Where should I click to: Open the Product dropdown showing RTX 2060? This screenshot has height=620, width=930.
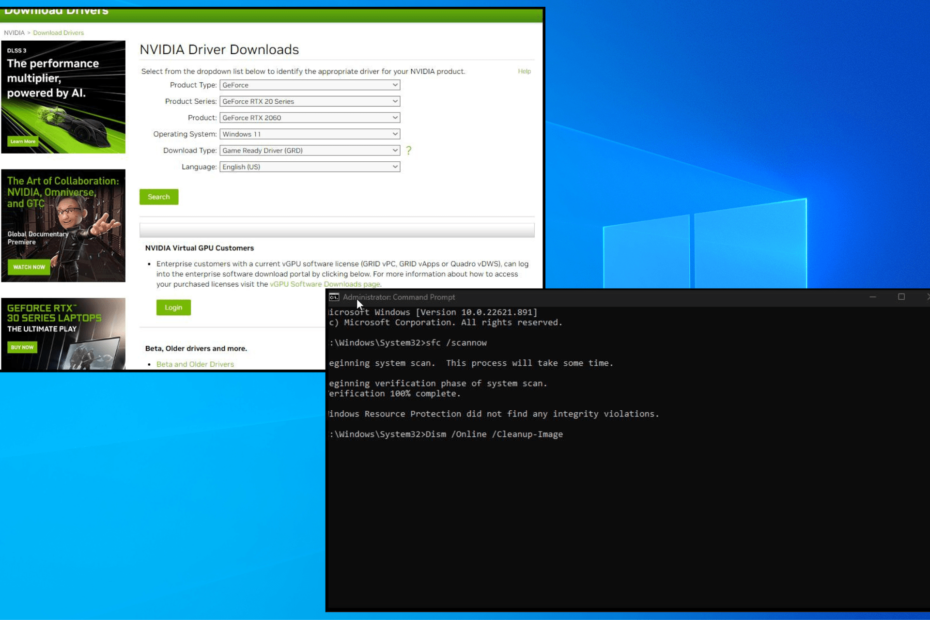coord(310,118)
